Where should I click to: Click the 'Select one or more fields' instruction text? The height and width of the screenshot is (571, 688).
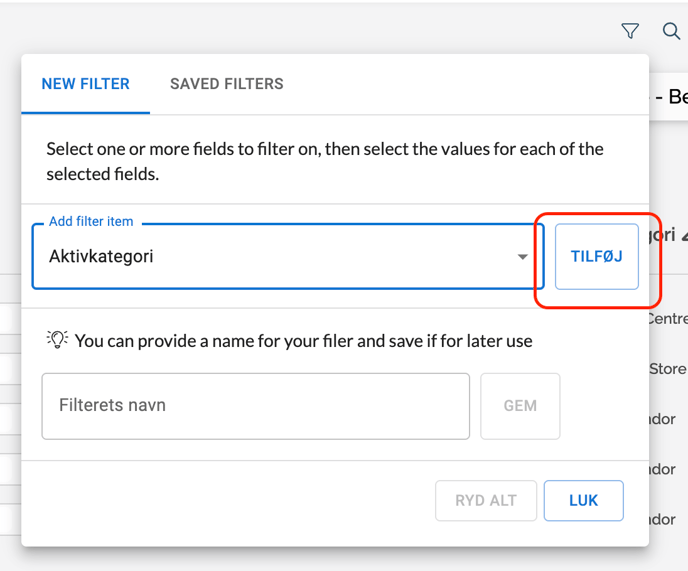coord(324,161)
